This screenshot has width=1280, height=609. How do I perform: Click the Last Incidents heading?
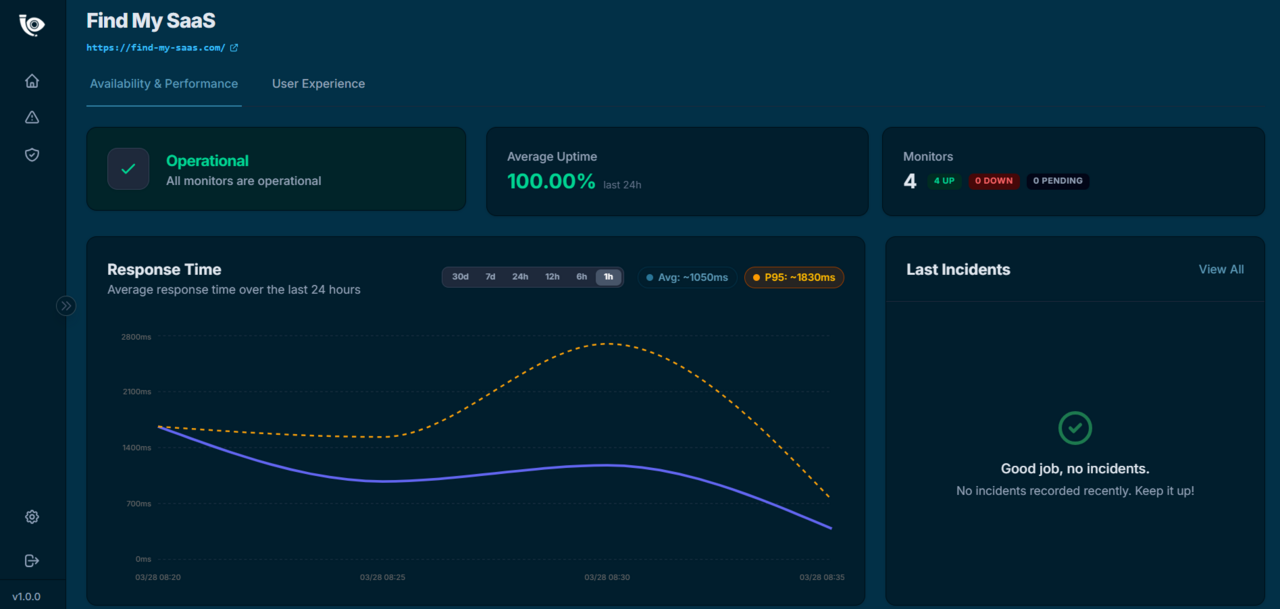click(958, 269)
